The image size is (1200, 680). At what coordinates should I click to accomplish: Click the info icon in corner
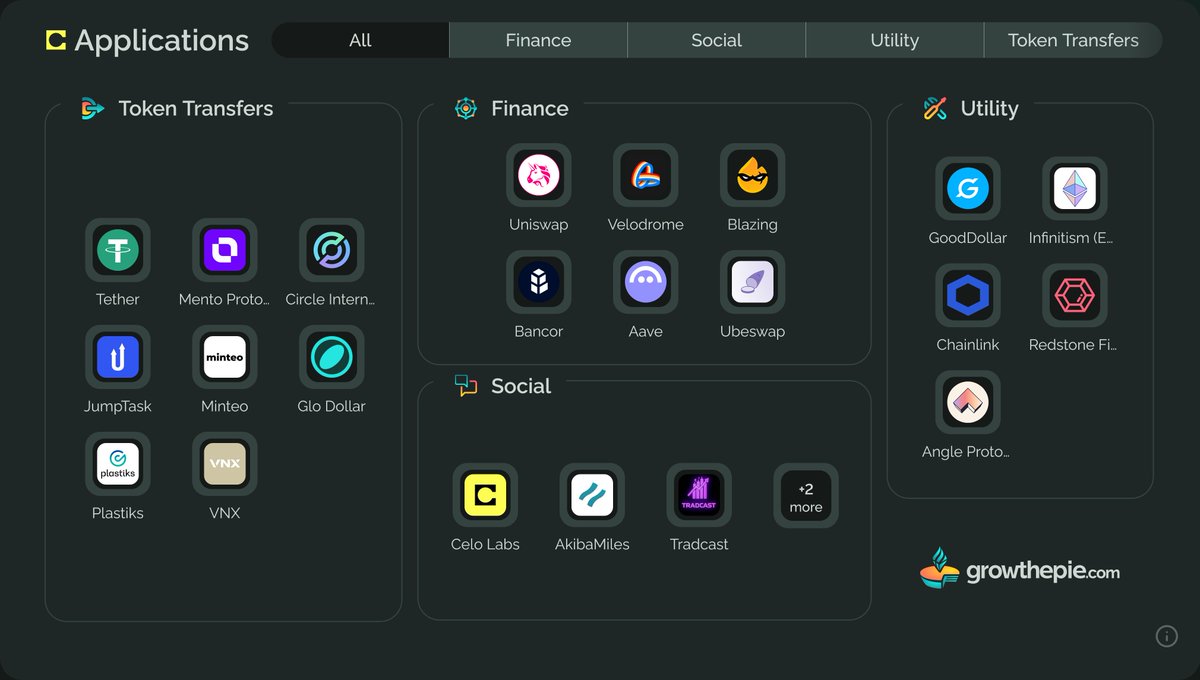pos(1166,636)
